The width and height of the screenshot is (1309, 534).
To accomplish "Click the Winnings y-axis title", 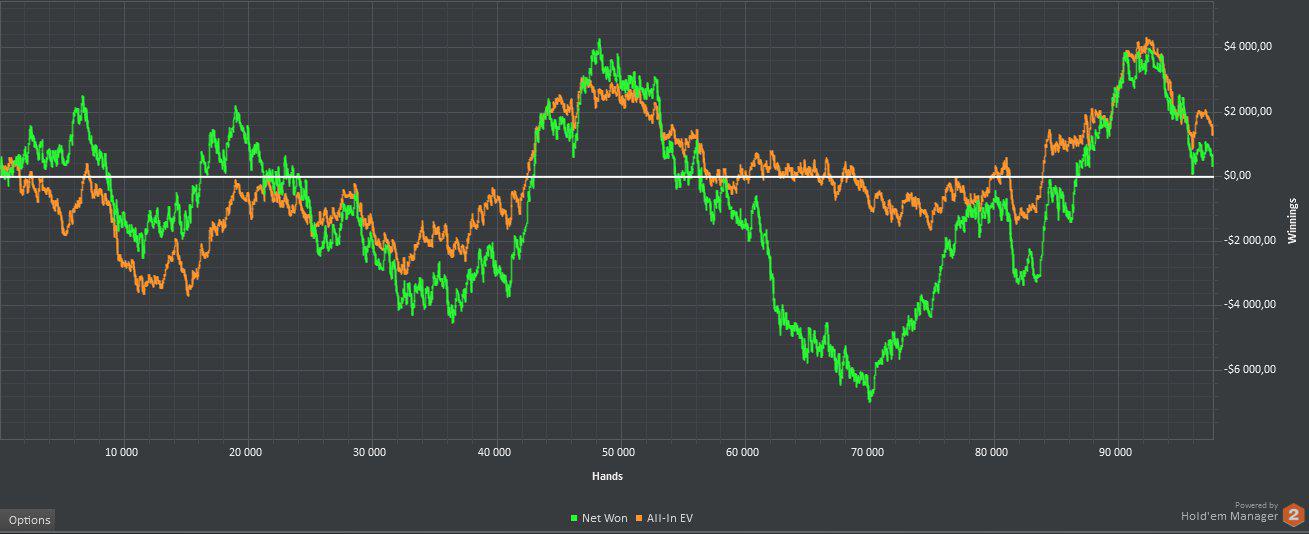I will (1292, 221).
